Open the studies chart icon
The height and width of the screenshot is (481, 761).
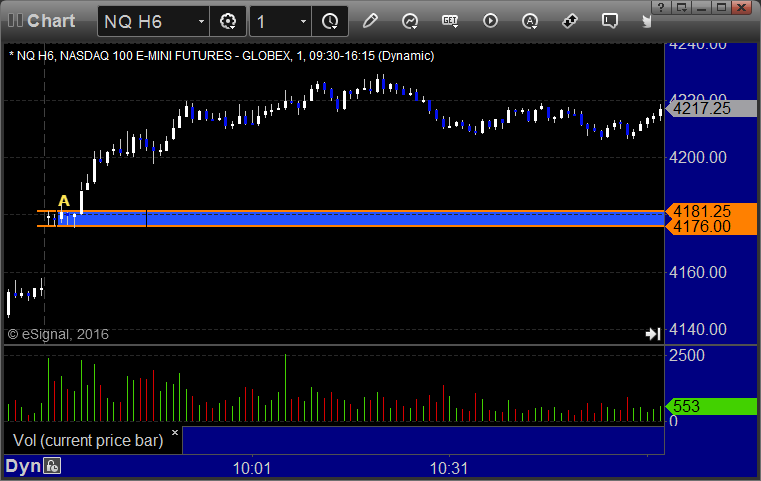410,21
